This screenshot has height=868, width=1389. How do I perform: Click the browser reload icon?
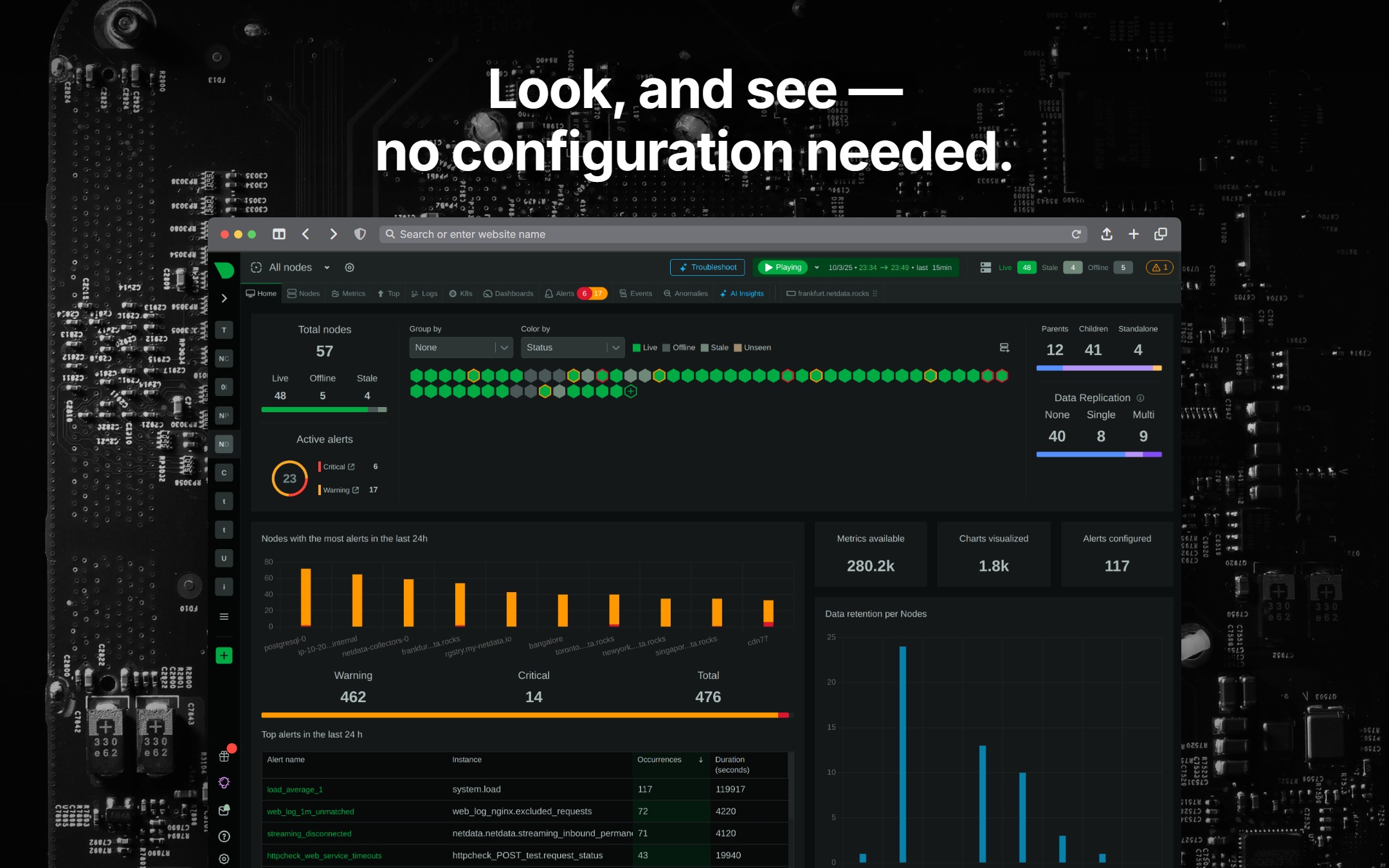(1076, 234)
